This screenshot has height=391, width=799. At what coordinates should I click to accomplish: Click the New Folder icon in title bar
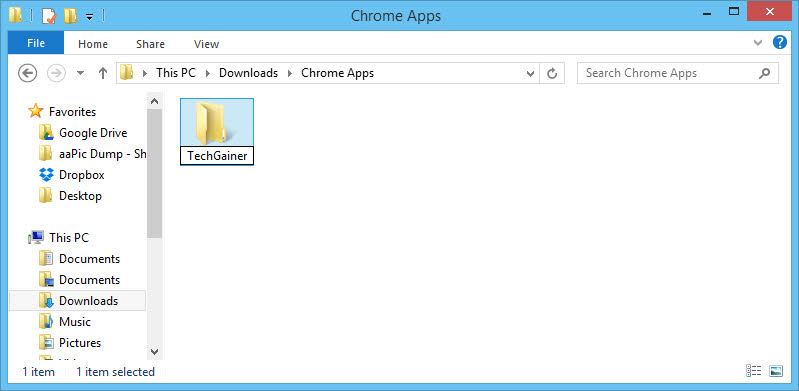(70, 15)
